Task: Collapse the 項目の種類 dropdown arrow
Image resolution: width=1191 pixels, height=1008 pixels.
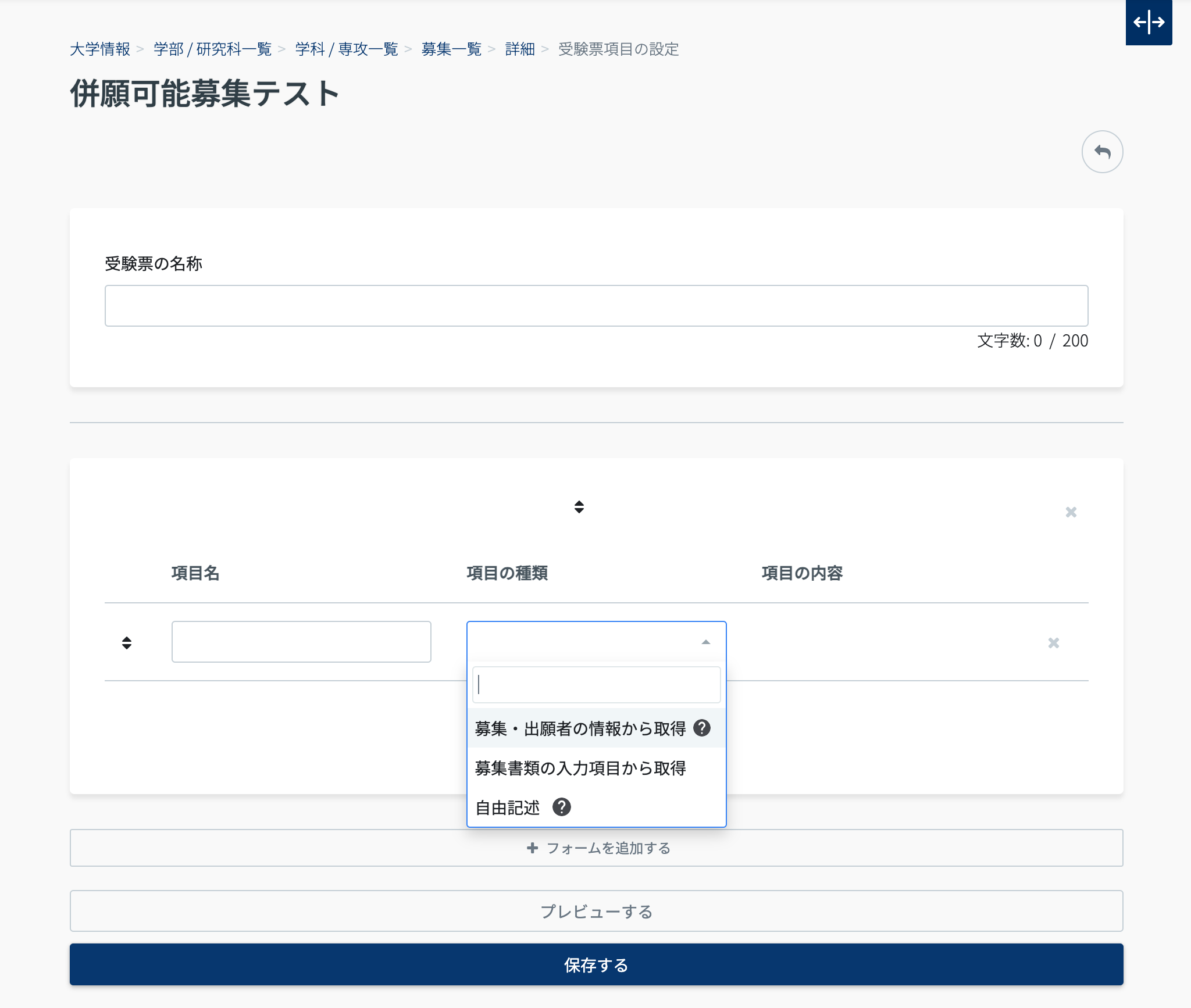Action: click(x=705, y=642)
